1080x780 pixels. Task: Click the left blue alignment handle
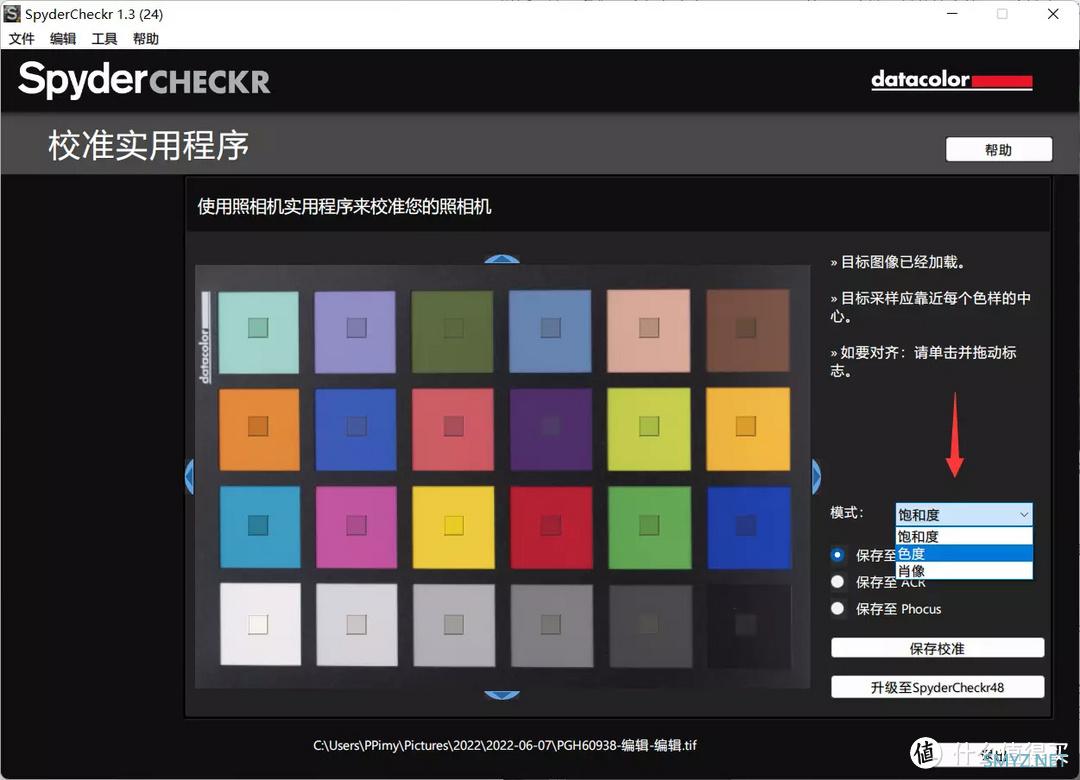(x=189, y=477)
